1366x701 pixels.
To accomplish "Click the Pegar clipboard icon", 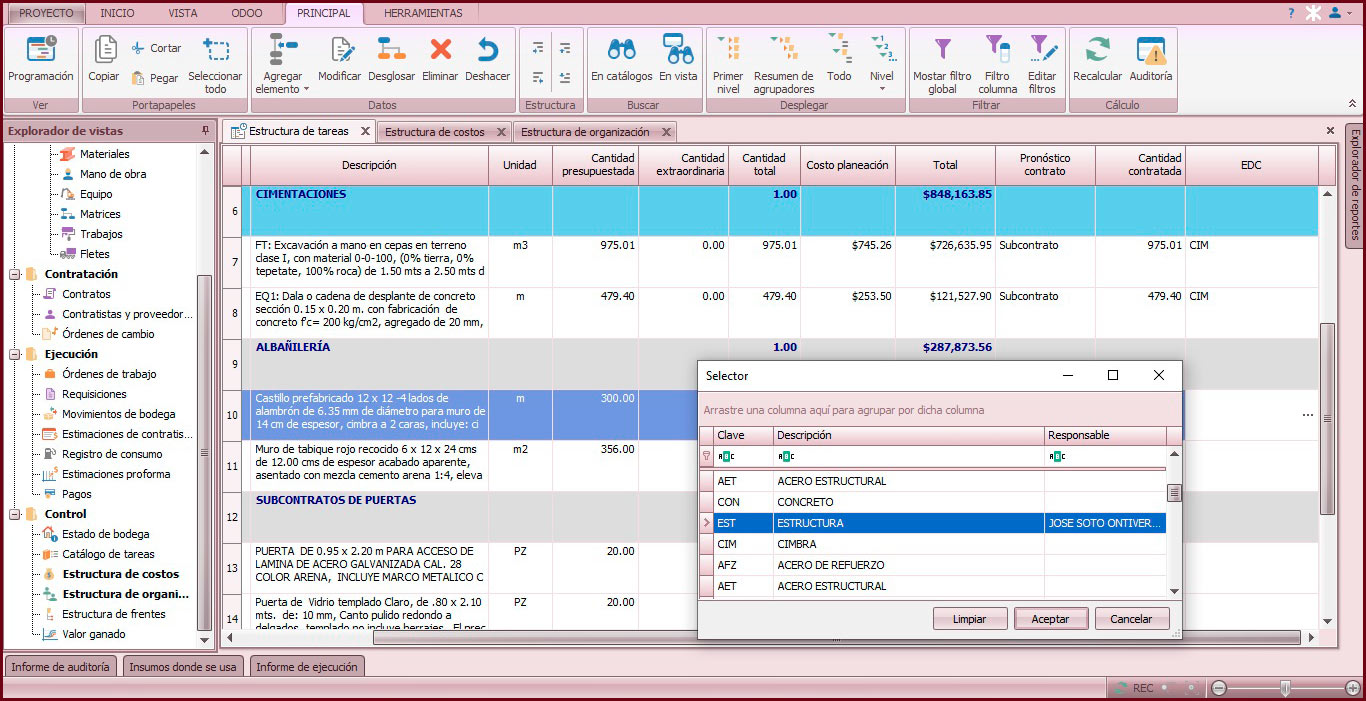I will pos(138,78).
